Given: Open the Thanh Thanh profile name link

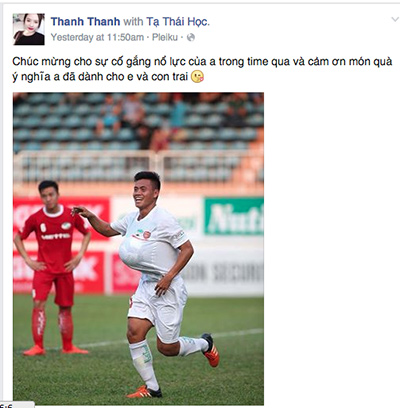Looking at the screenshot, I should click(x=85, y=22).
